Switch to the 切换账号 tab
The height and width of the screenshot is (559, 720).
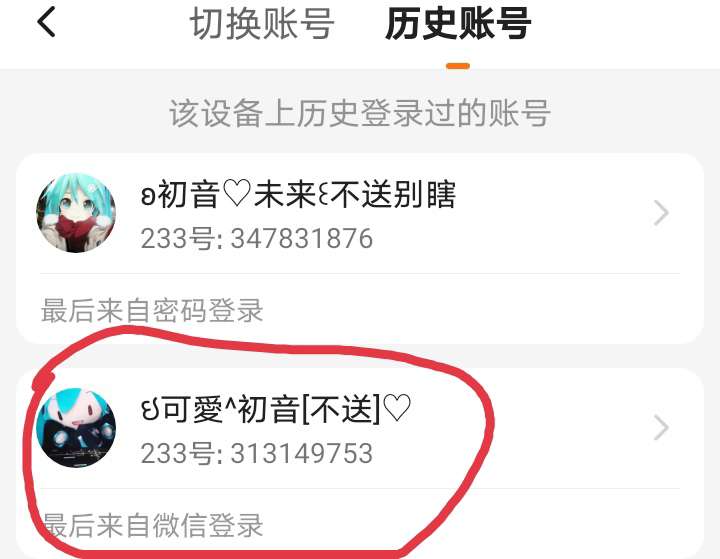click(262, 24)
